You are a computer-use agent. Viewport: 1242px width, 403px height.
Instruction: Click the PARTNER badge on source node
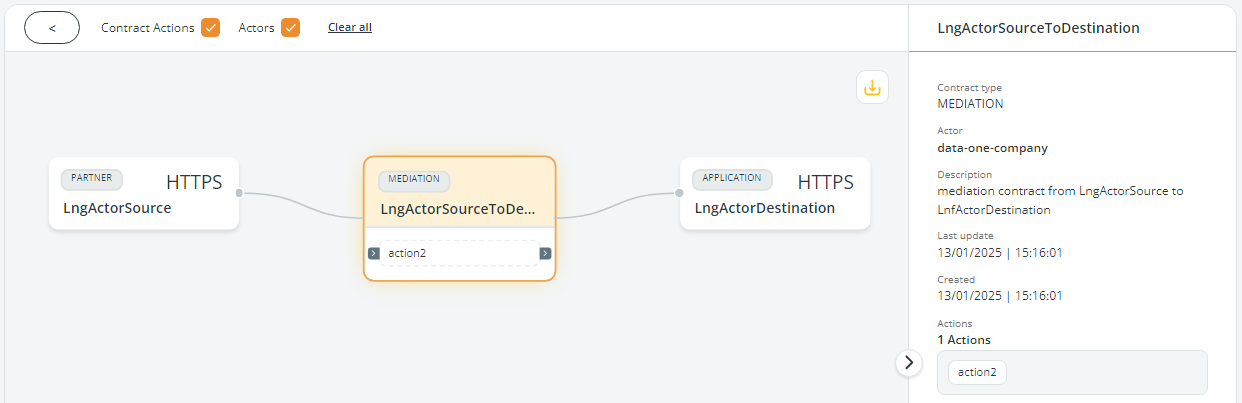92,179
